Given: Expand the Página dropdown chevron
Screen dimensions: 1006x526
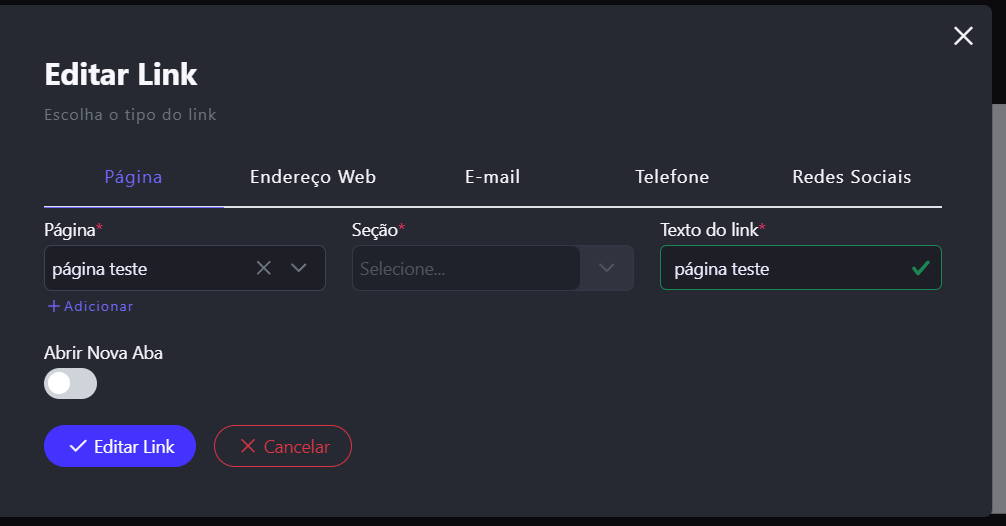Looking at the screenshot, I should 298,268.
